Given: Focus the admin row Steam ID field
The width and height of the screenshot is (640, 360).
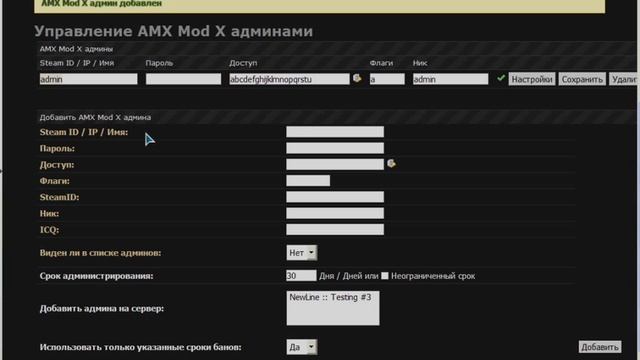Looking at the screenshot, I should coord(89,79).
